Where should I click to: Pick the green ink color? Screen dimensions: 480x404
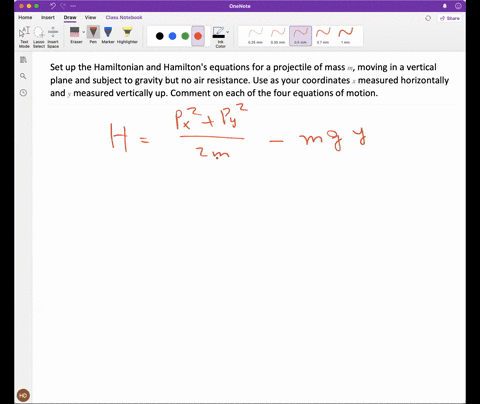click(x=185, y=36)
